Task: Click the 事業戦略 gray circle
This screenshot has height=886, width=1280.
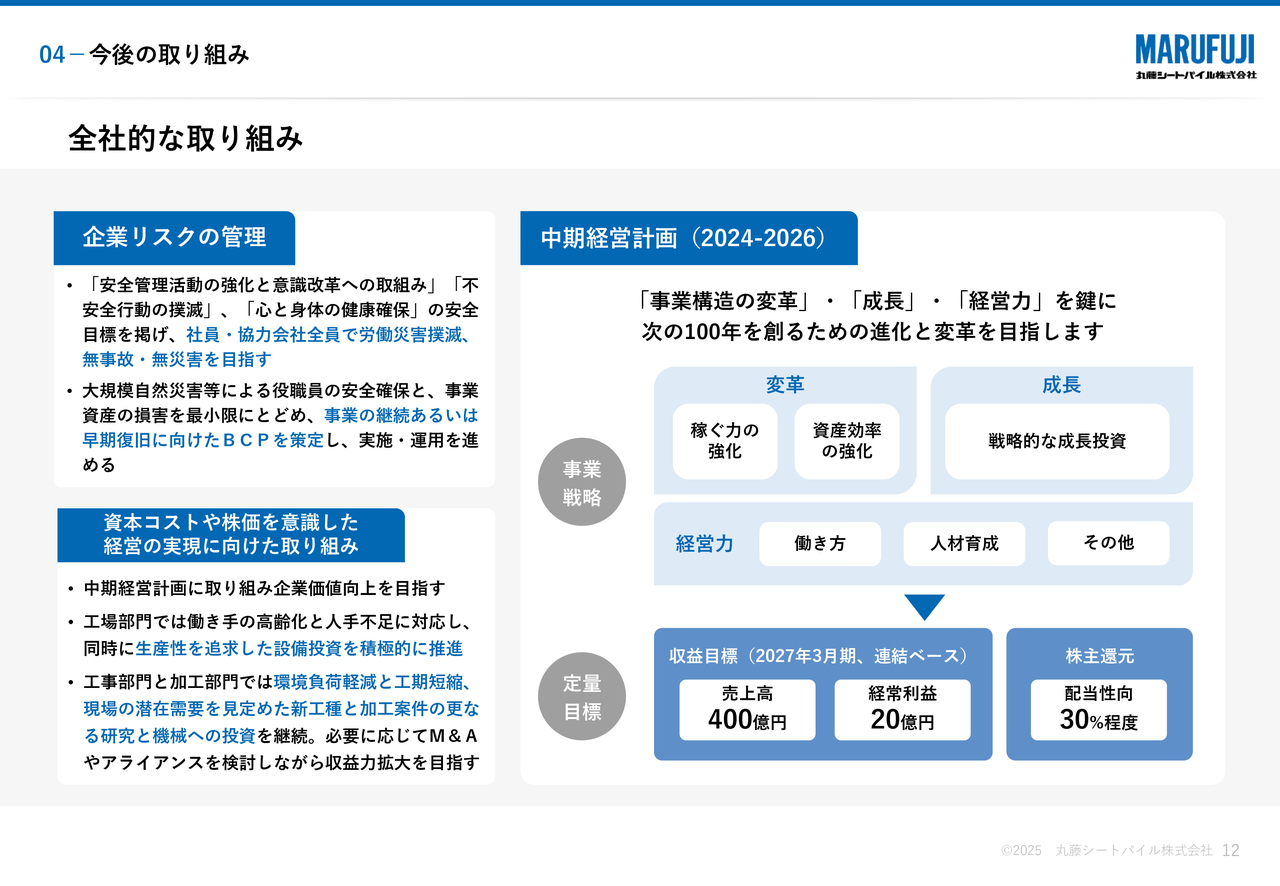Action: click(582, 482)
